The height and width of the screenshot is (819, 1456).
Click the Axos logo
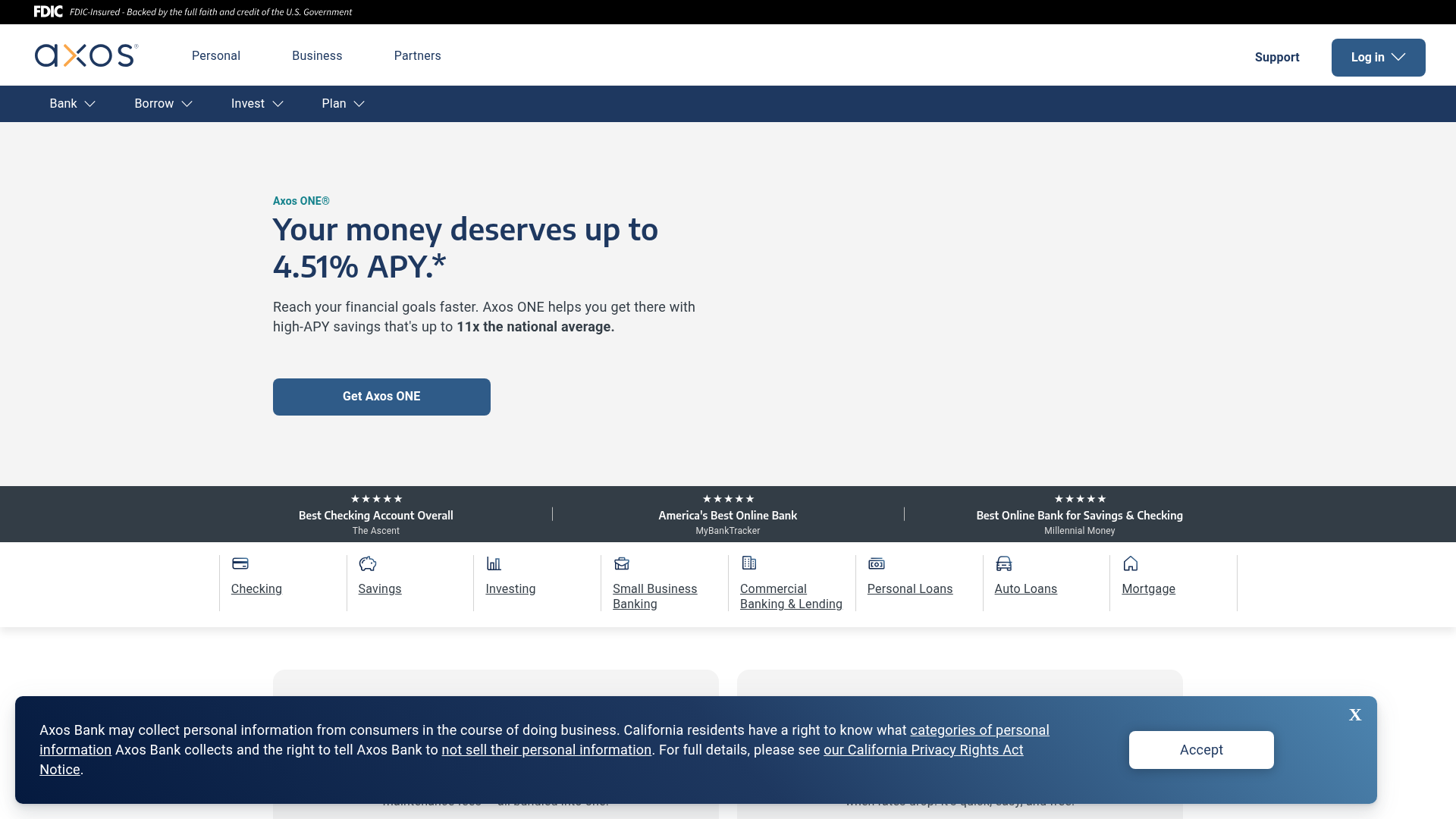tap(85, 55)
